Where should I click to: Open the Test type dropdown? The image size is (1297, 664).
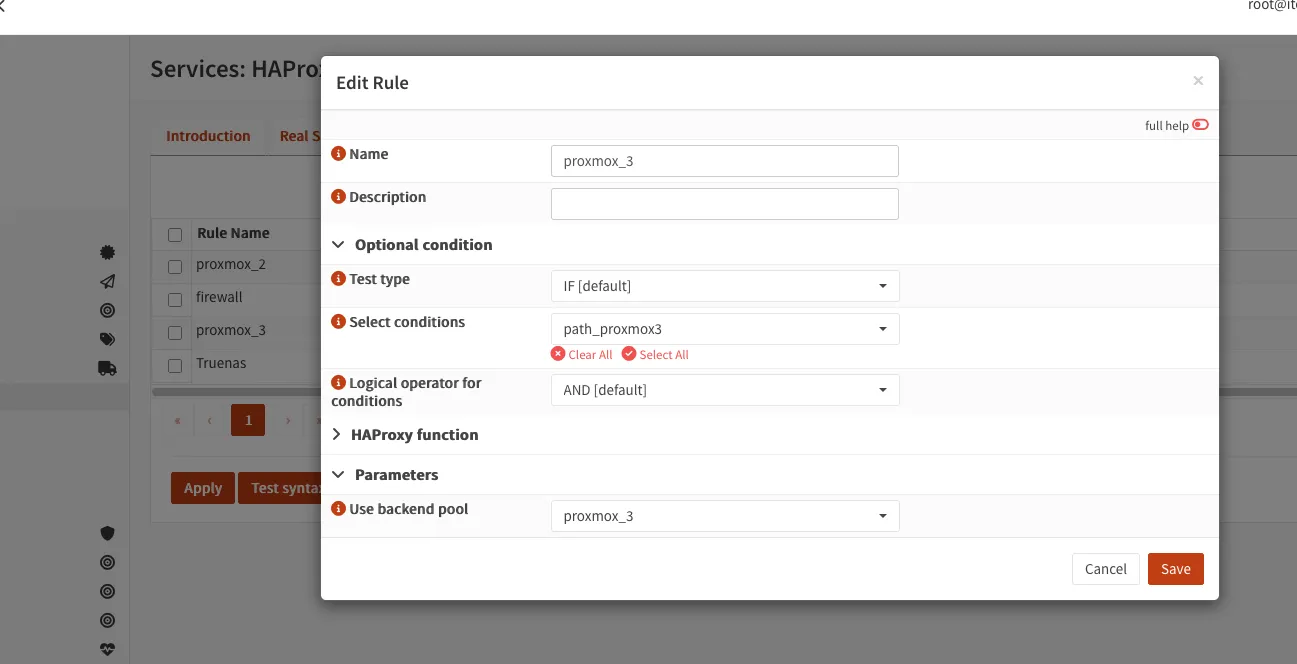coord(724,286)
